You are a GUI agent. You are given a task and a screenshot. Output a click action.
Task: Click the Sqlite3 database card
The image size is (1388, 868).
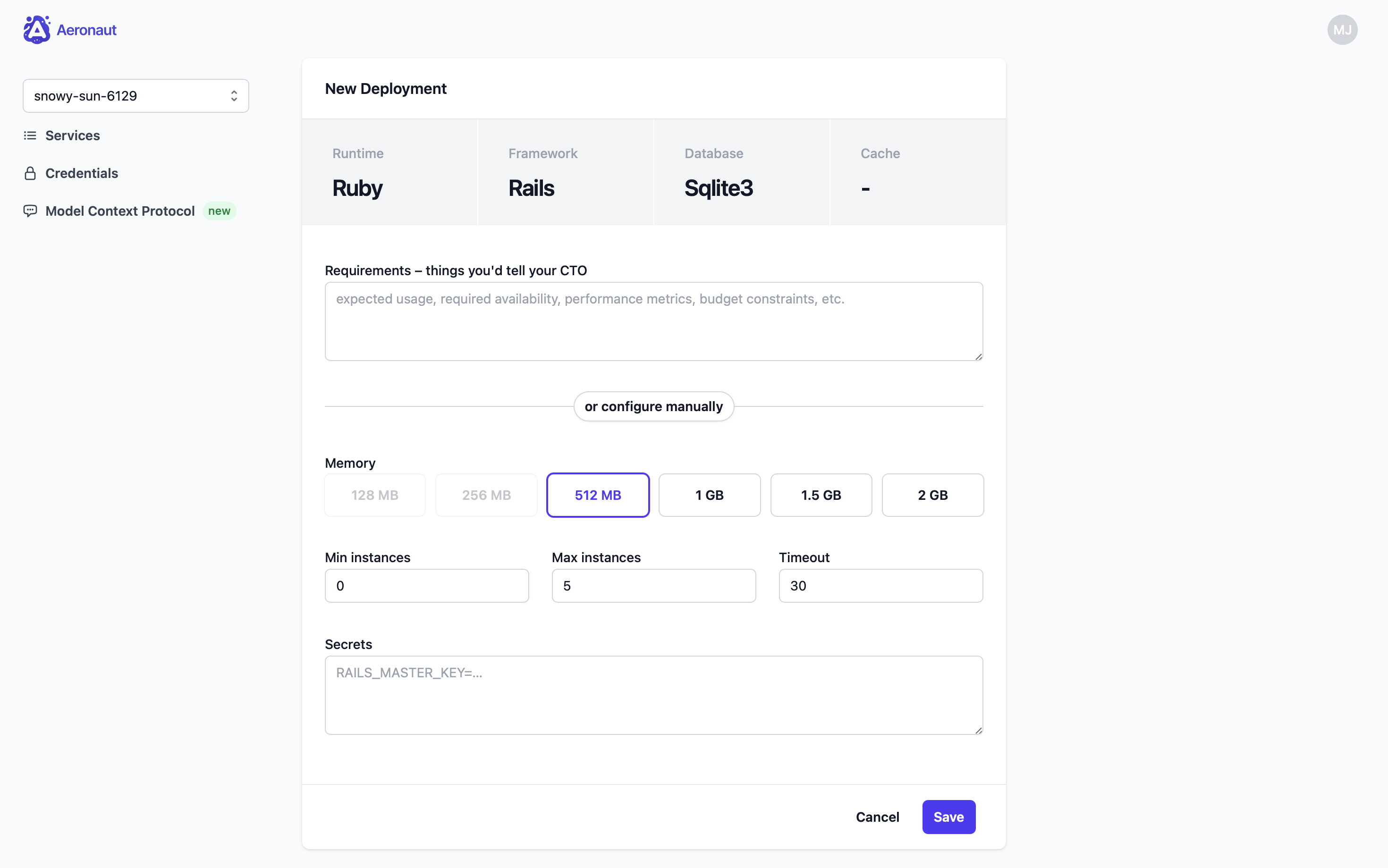742,172
